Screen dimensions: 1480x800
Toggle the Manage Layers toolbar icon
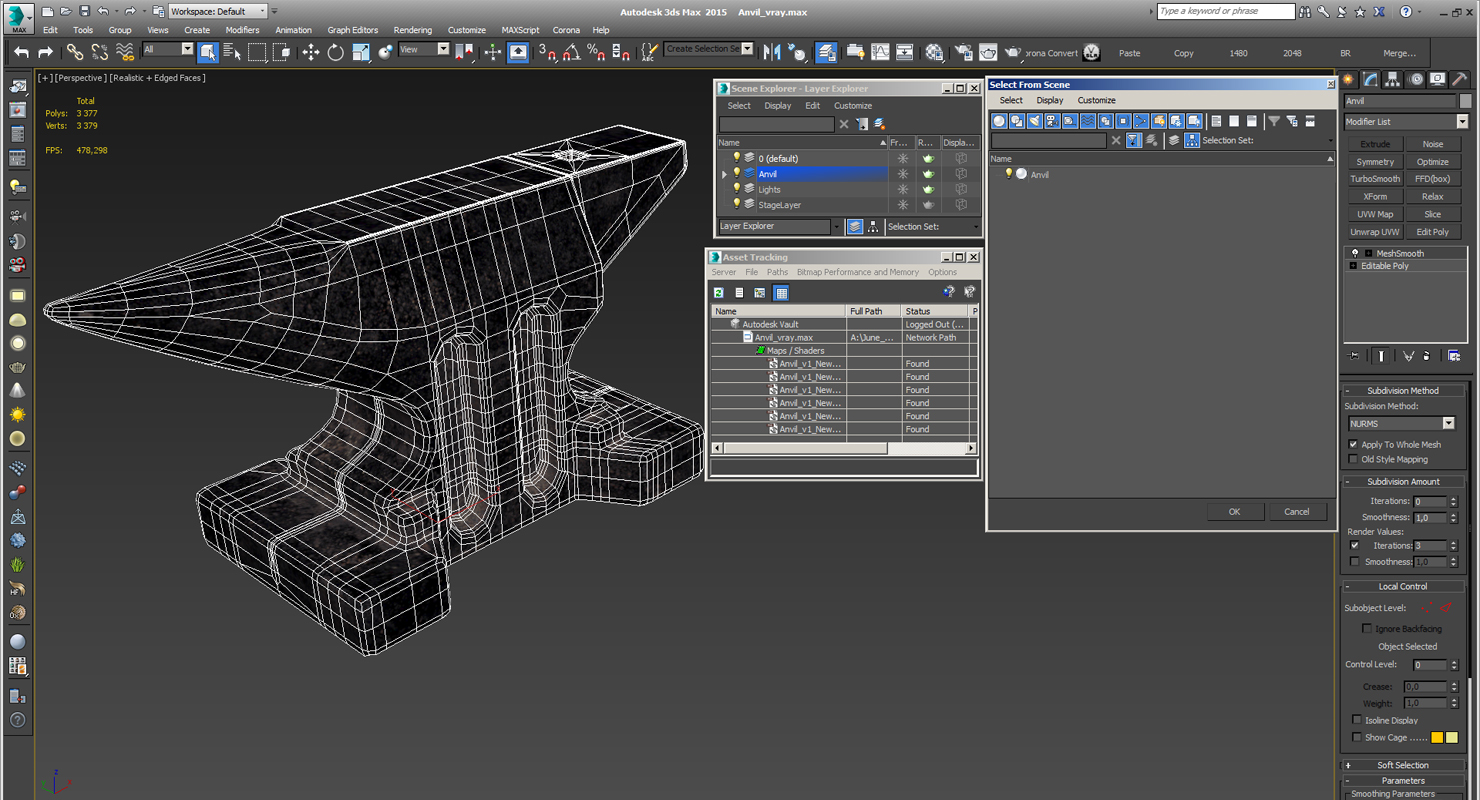coord(827,52)
